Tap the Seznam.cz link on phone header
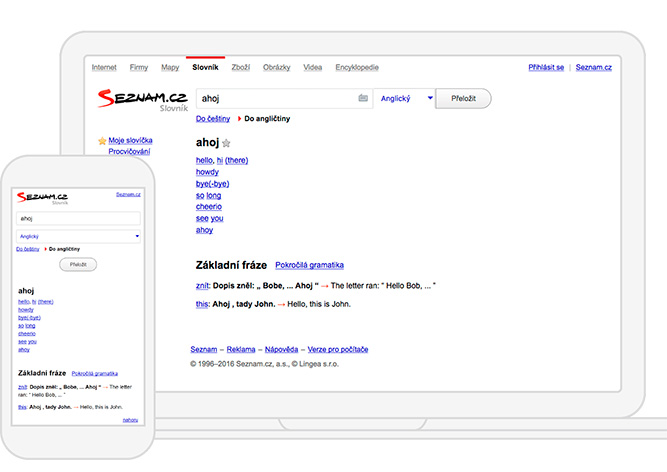 128,194
